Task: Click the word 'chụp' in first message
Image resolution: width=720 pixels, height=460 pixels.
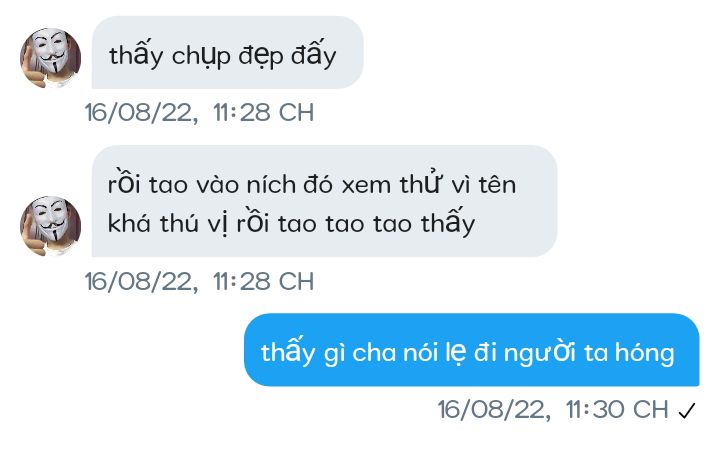Action: (x=201, y=57)
